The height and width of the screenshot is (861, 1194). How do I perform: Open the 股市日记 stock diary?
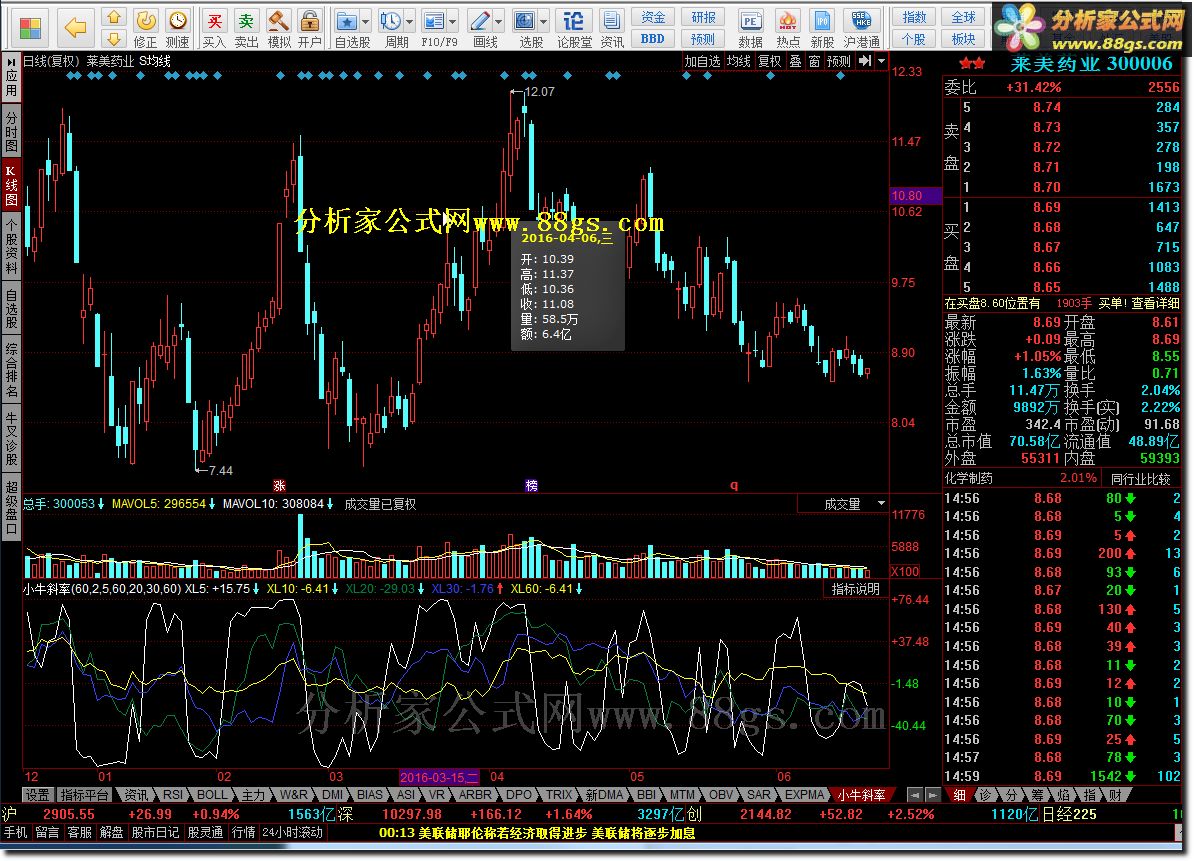point(155,833)
